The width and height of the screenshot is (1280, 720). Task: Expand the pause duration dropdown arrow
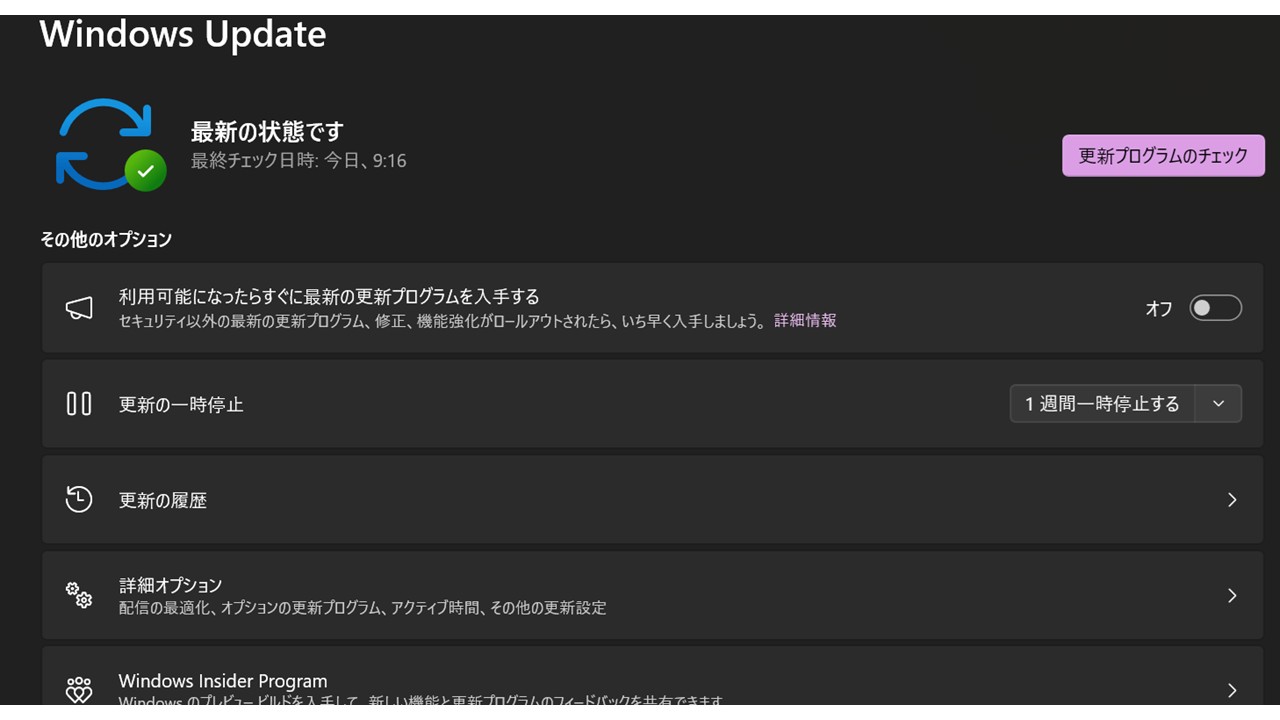(x=1219, y=404)
